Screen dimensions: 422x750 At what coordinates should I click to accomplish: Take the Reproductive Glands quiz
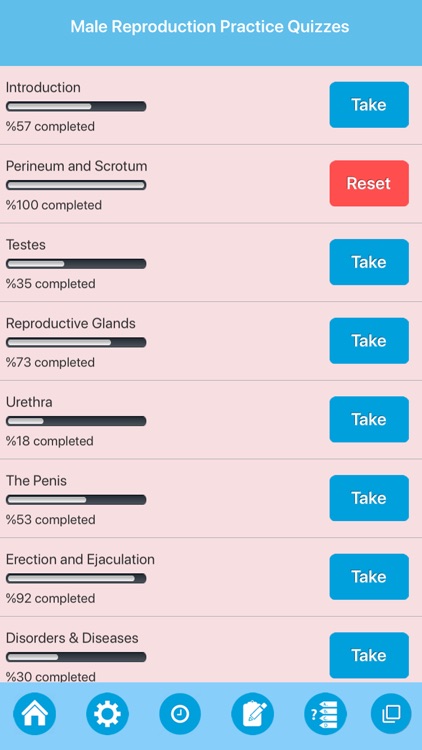(369, 341)
